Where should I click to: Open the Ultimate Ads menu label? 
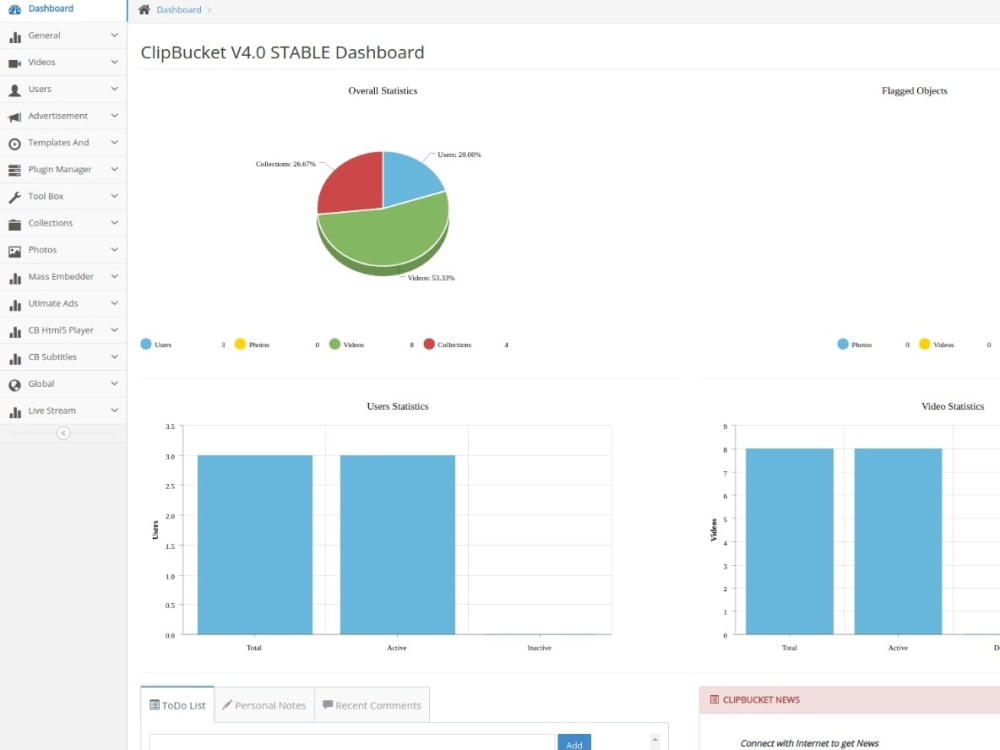click(x=53, y=304)
